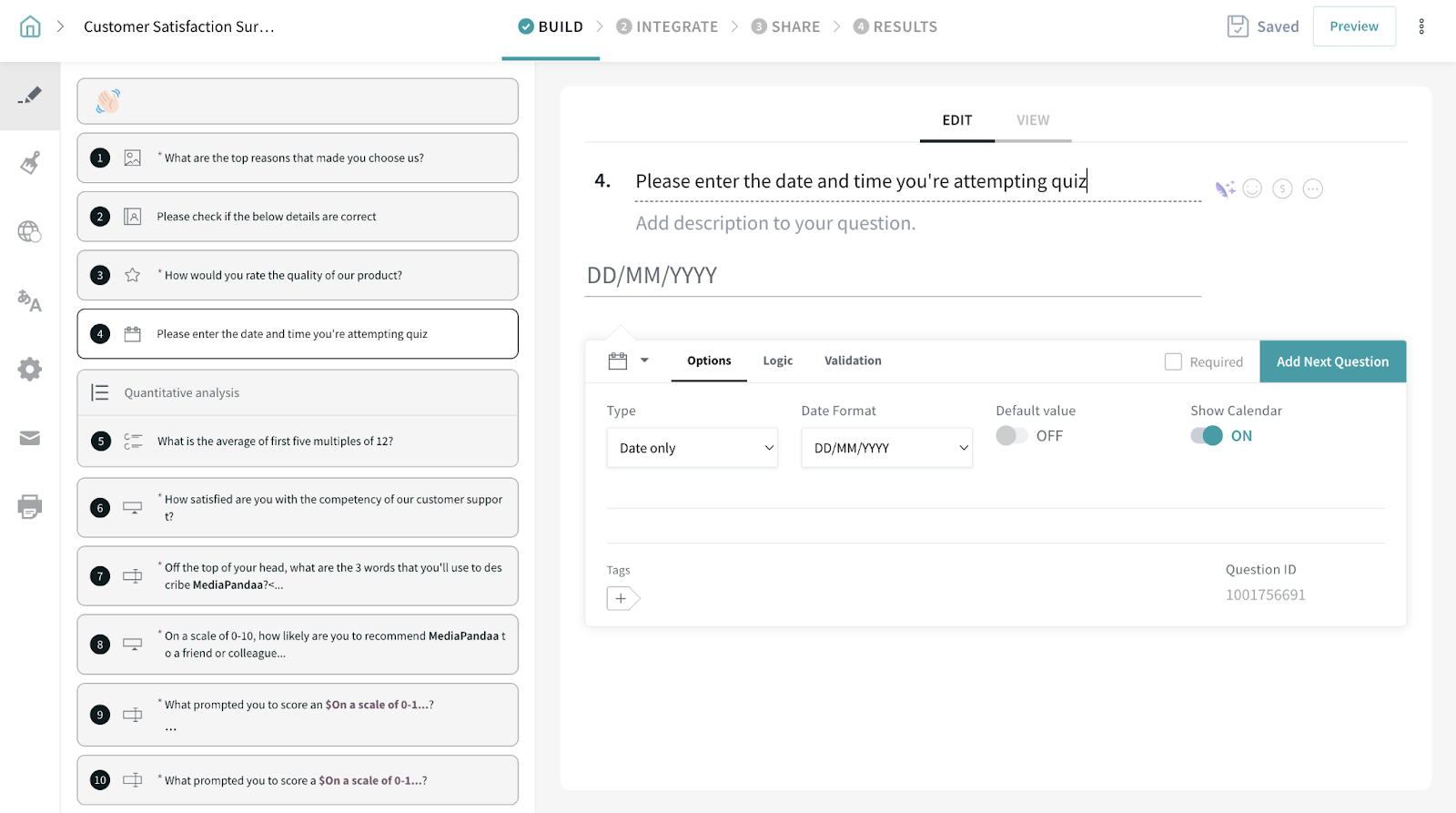Image resolution: width=1456 pixels, height=813 pixels.
Task: Click the Add Next Question button
Action: 1332,361
